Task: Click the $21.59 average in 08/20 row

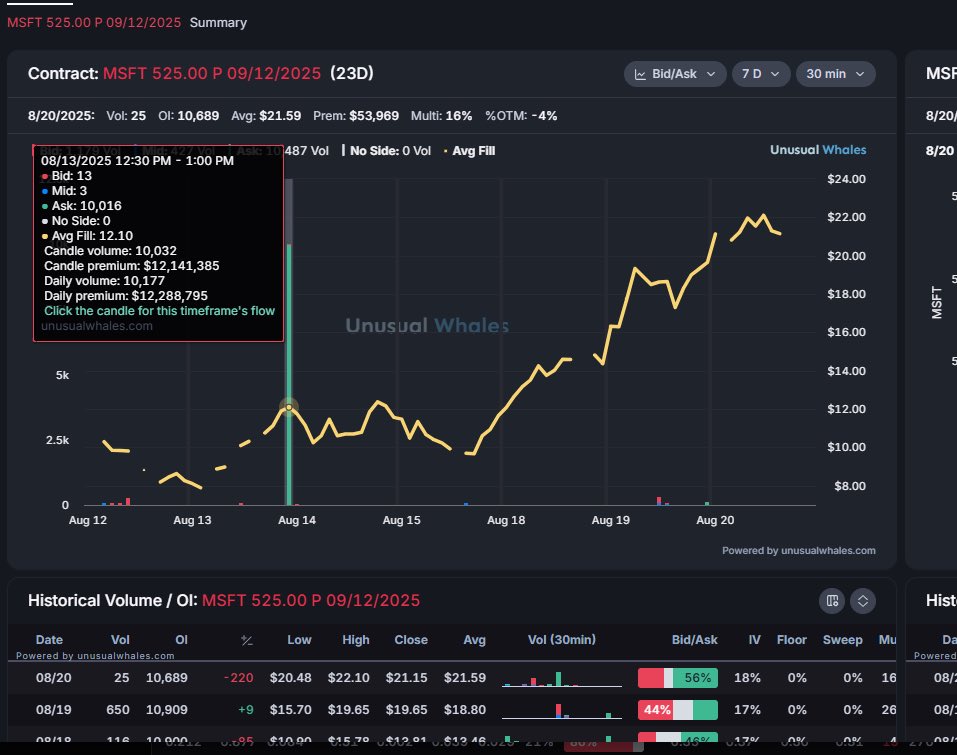Action: 464,677
